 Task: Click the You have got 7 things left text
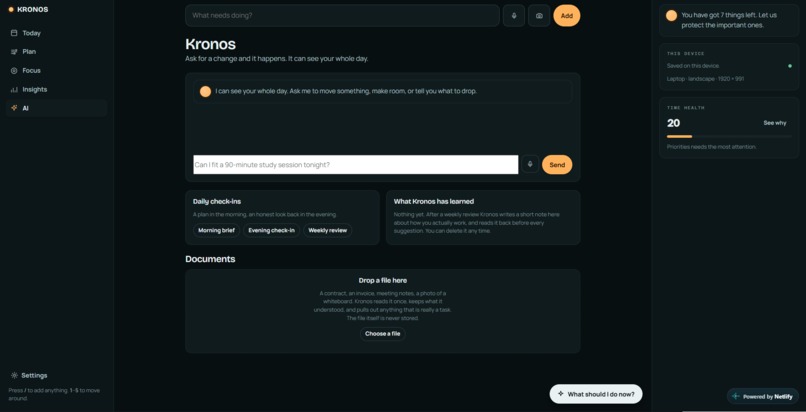pos(729,20)
